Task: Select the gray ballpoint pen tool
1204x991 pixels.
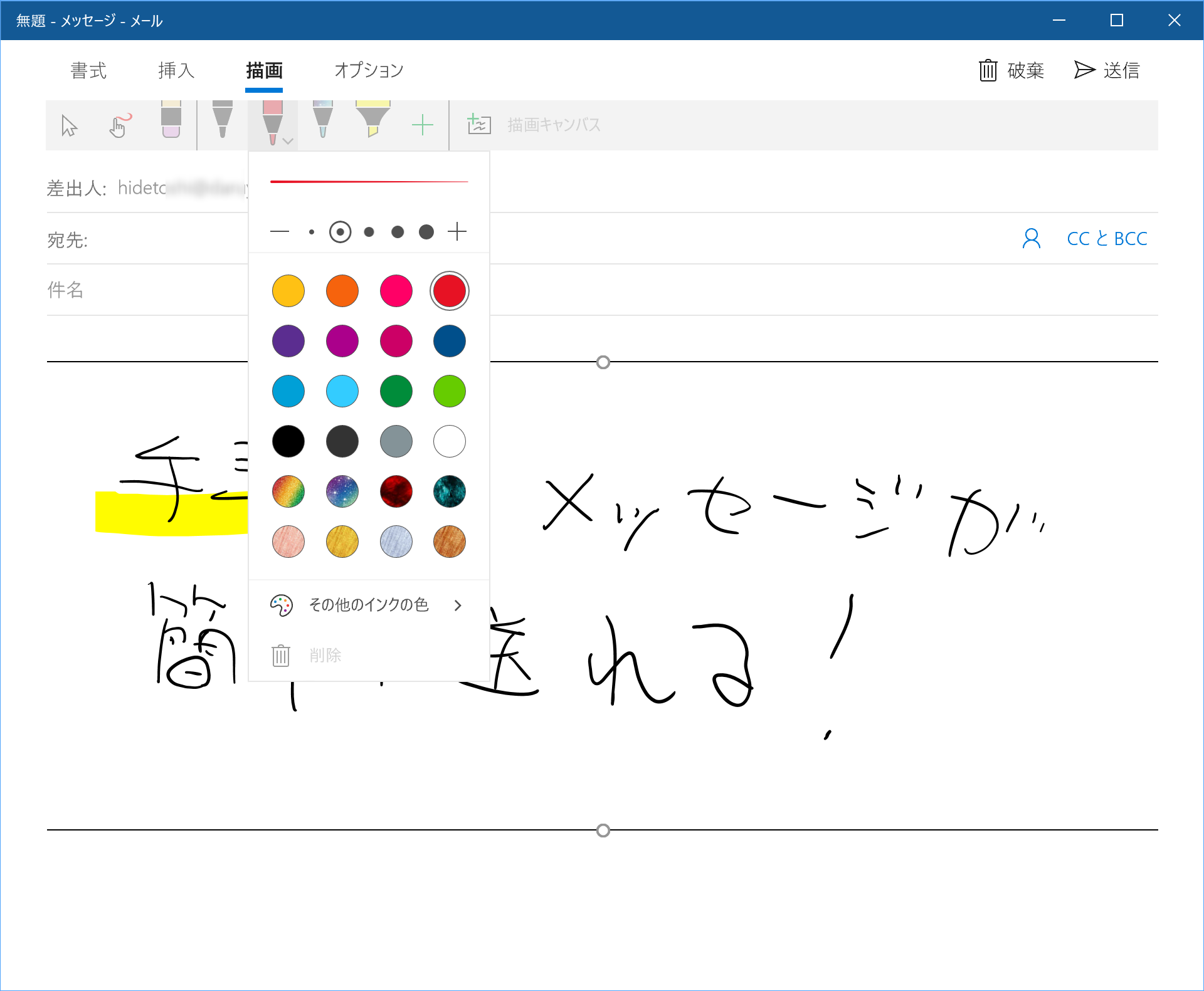Action: click(x=221, y=123)
